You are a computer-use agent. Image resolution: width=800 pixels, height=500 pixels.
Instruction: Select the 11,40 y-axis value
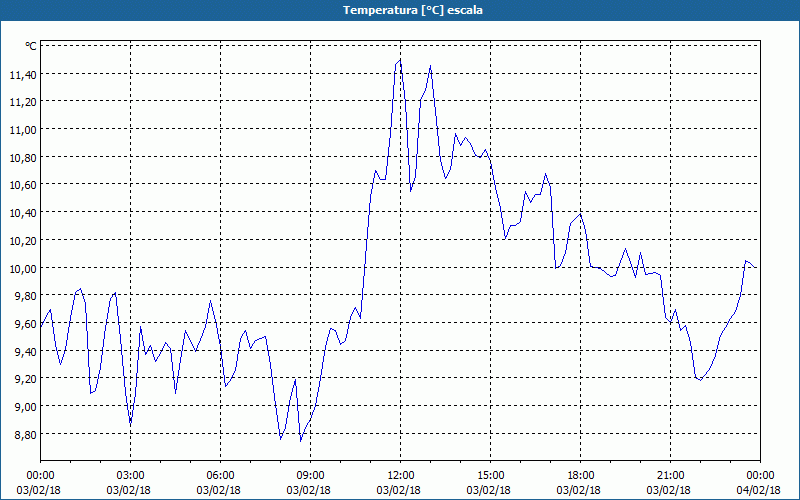pyautogui.click(x=23, y=76)
